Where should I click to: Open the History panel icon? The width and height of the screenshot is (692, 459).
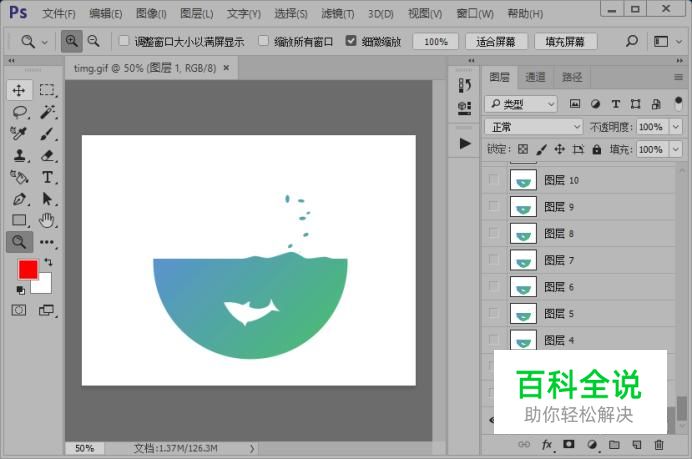[464, 86]
